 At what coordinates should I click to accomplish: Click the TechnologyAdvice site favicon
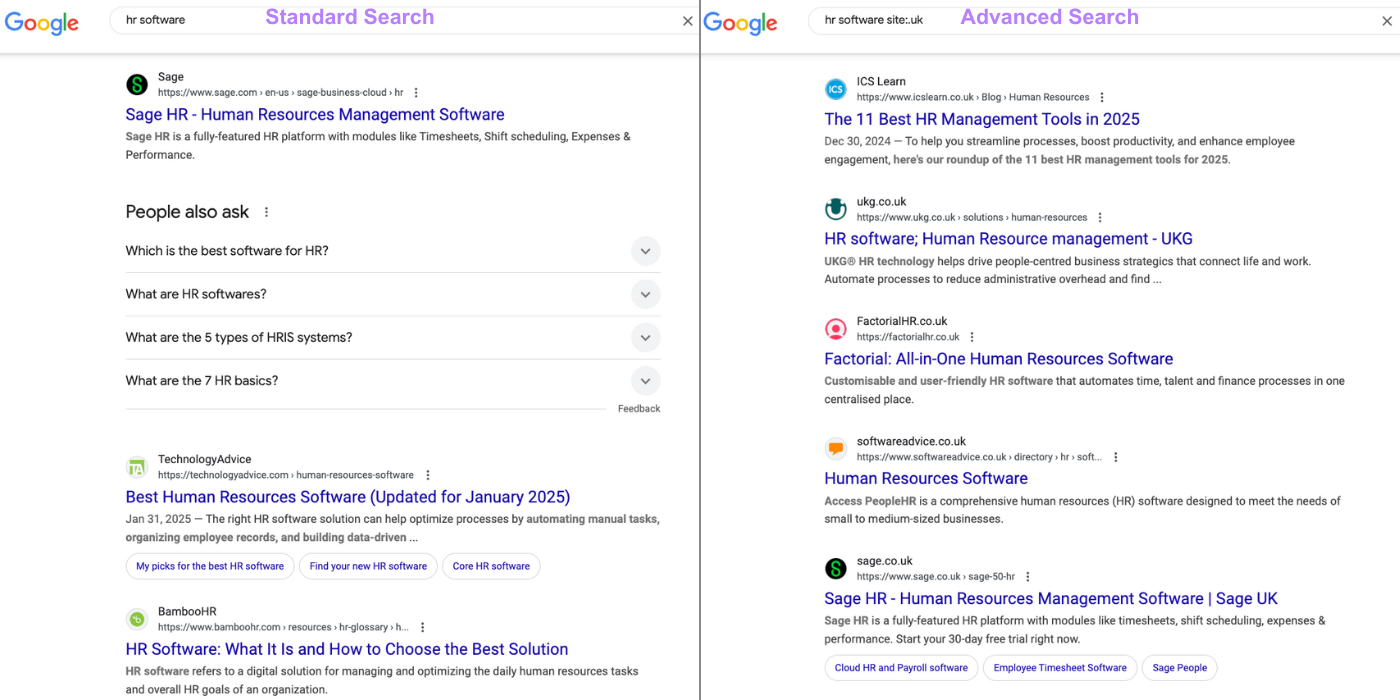point(137,466)
